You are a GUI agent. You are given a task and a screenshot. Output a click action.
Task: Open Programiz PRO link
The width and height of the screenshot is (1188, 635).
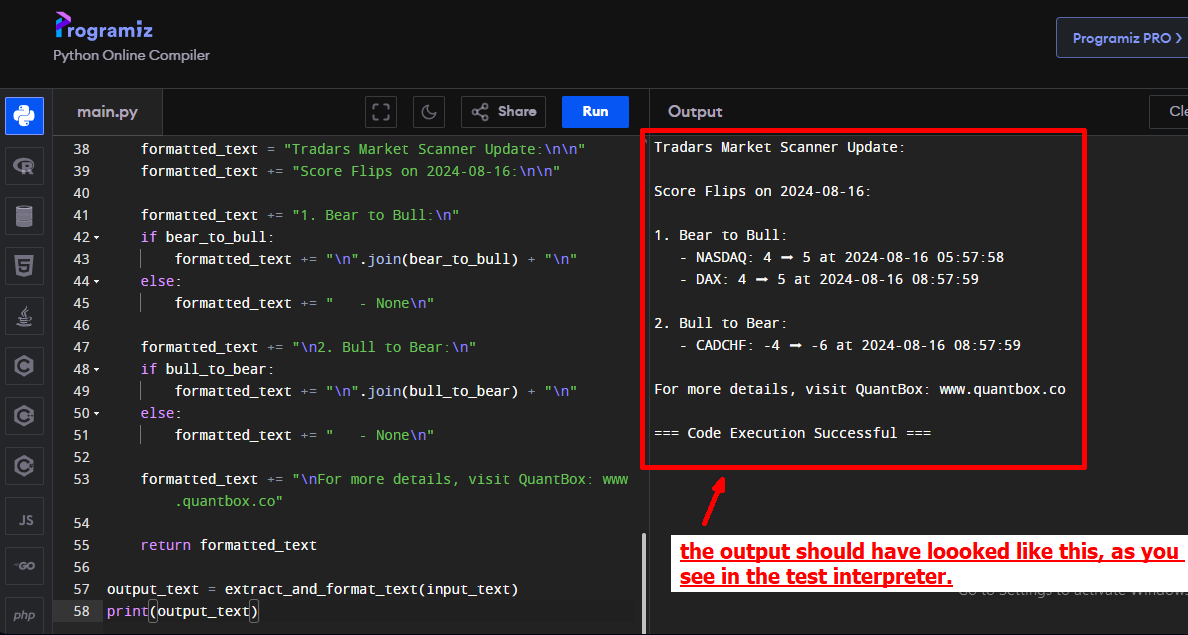point(1124,38)
